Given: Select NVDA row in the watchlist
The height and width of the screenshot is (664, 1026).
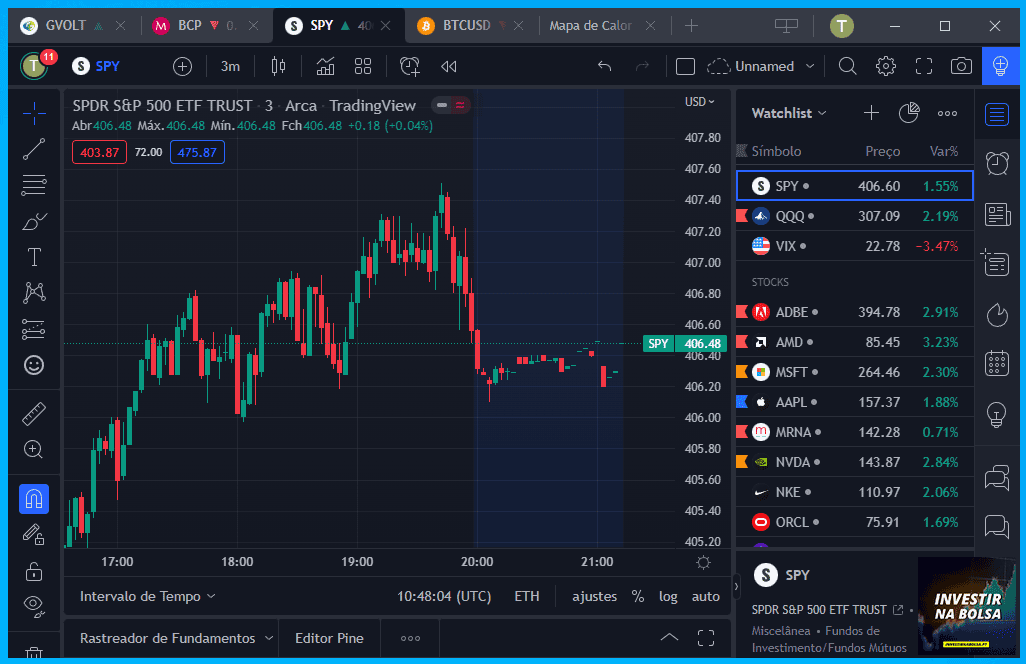Looking at the screenshot, I should [854, 462].
